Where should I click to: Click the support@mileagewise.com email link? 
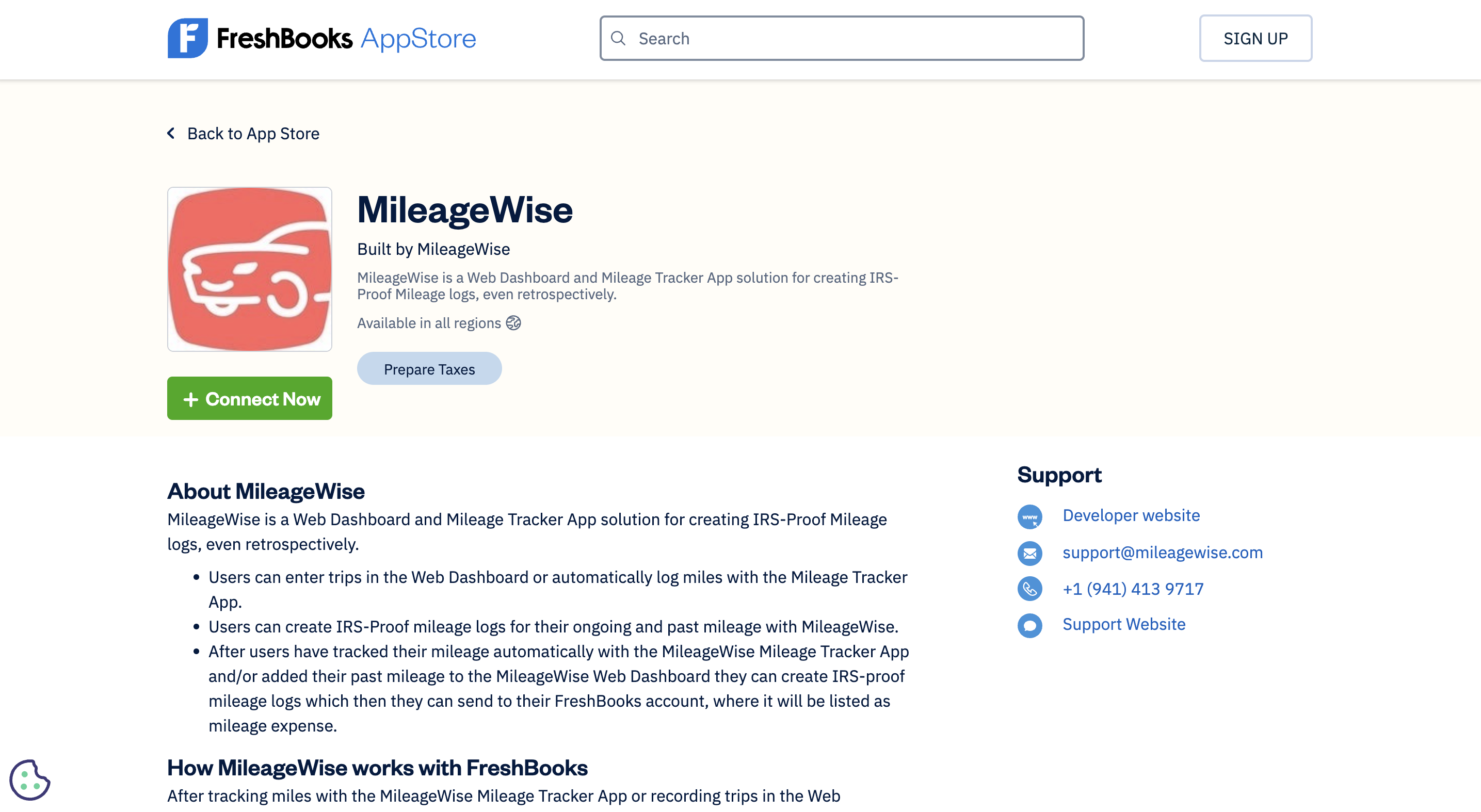pyautogui.click(x=1162, y=551)
